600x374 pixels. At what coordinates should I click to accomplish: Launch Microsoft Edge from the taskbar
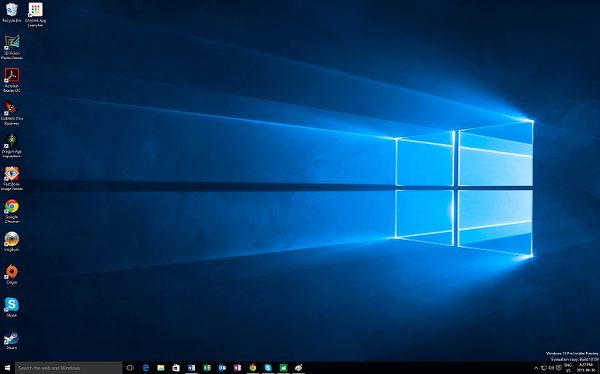tap(145, 368)
